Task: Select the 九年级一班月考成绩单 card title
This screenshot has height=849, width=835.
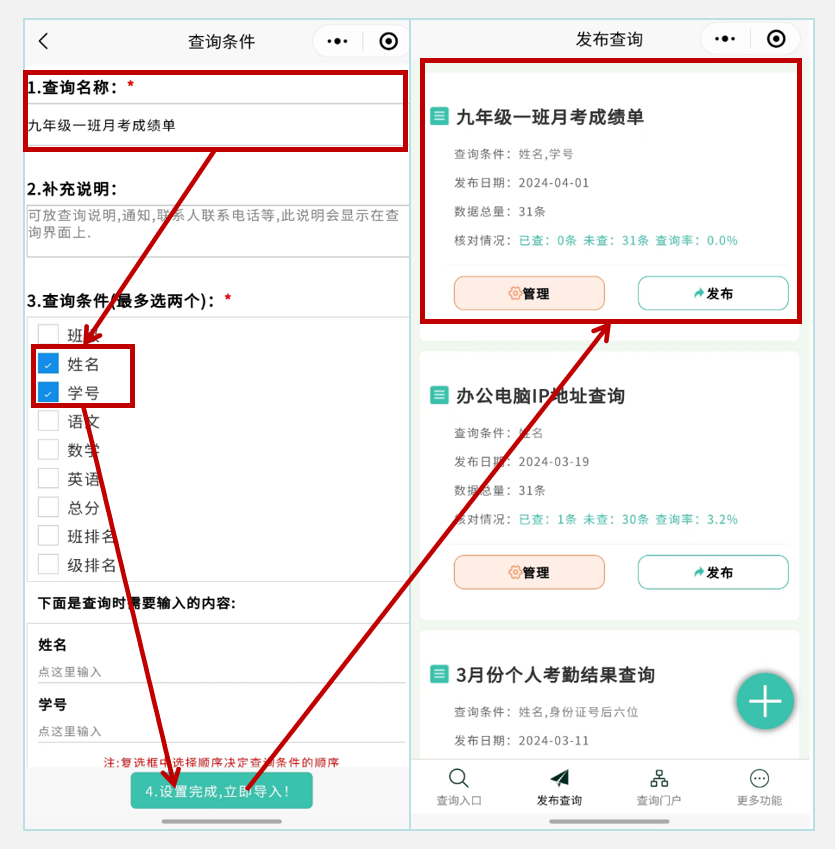Action: [x=550, y=116]
